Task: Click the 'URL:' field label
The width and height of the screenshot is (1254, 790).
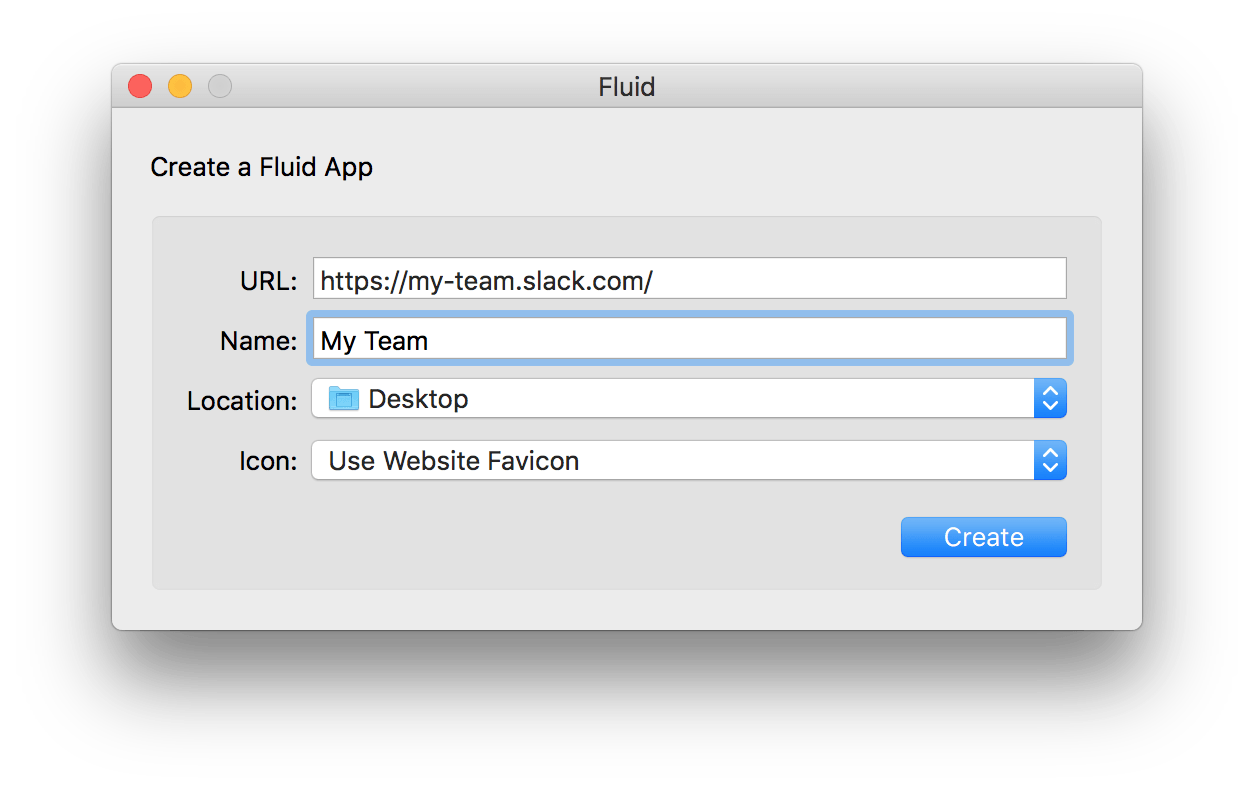Action: 268,281
